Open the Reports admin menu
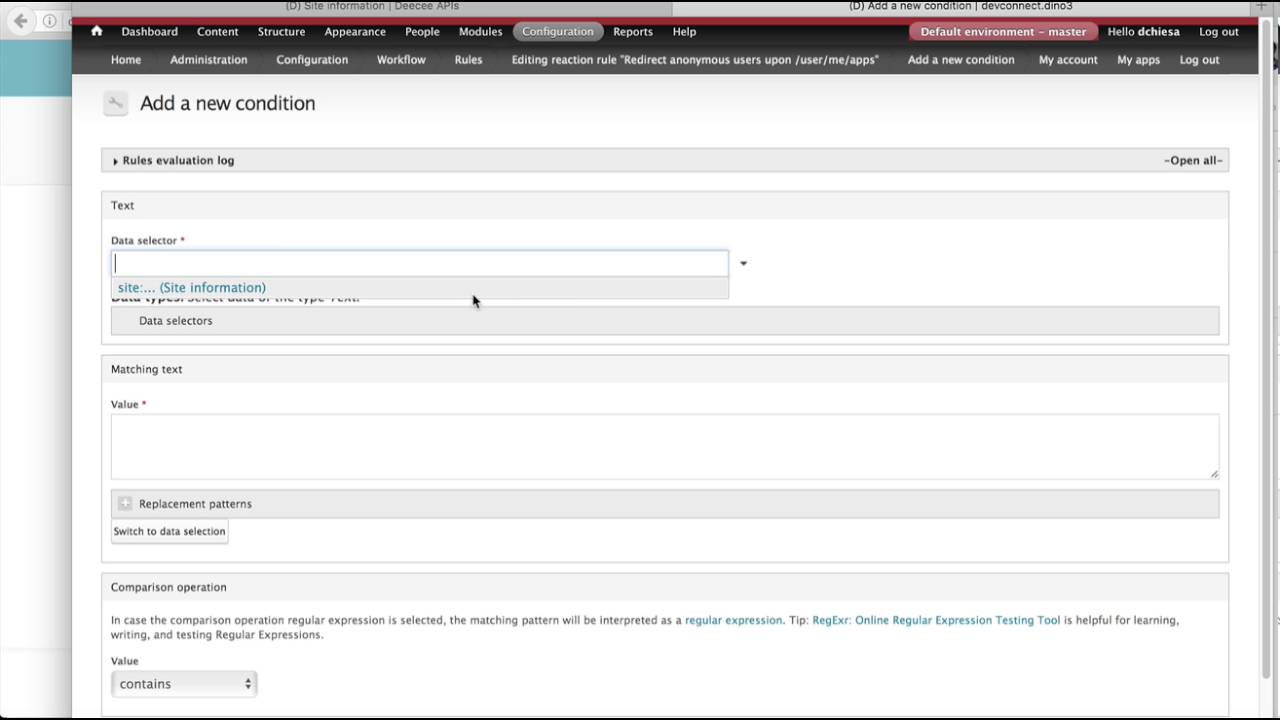 [x=633, y=31]
